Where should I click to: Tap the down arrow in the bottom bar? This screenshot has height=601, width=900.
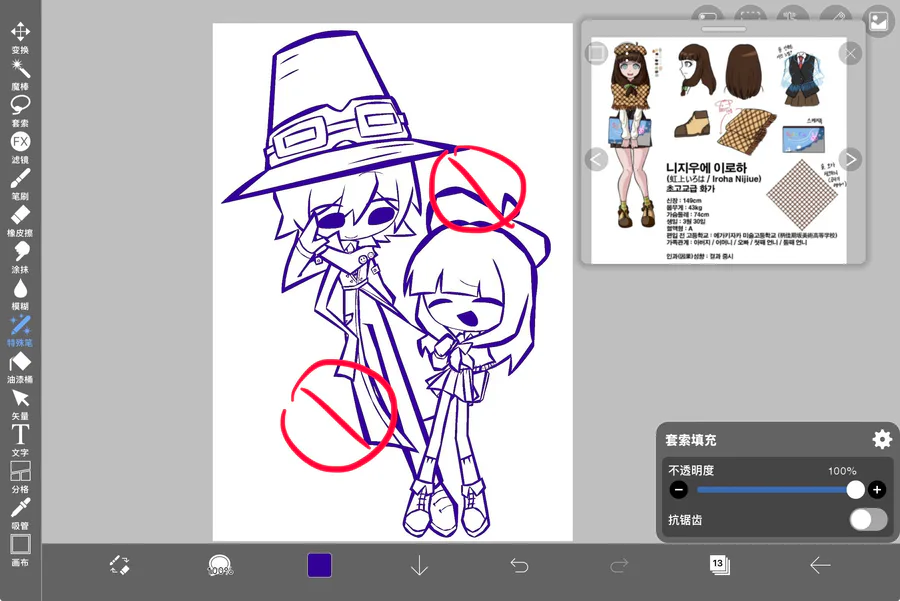420,565
